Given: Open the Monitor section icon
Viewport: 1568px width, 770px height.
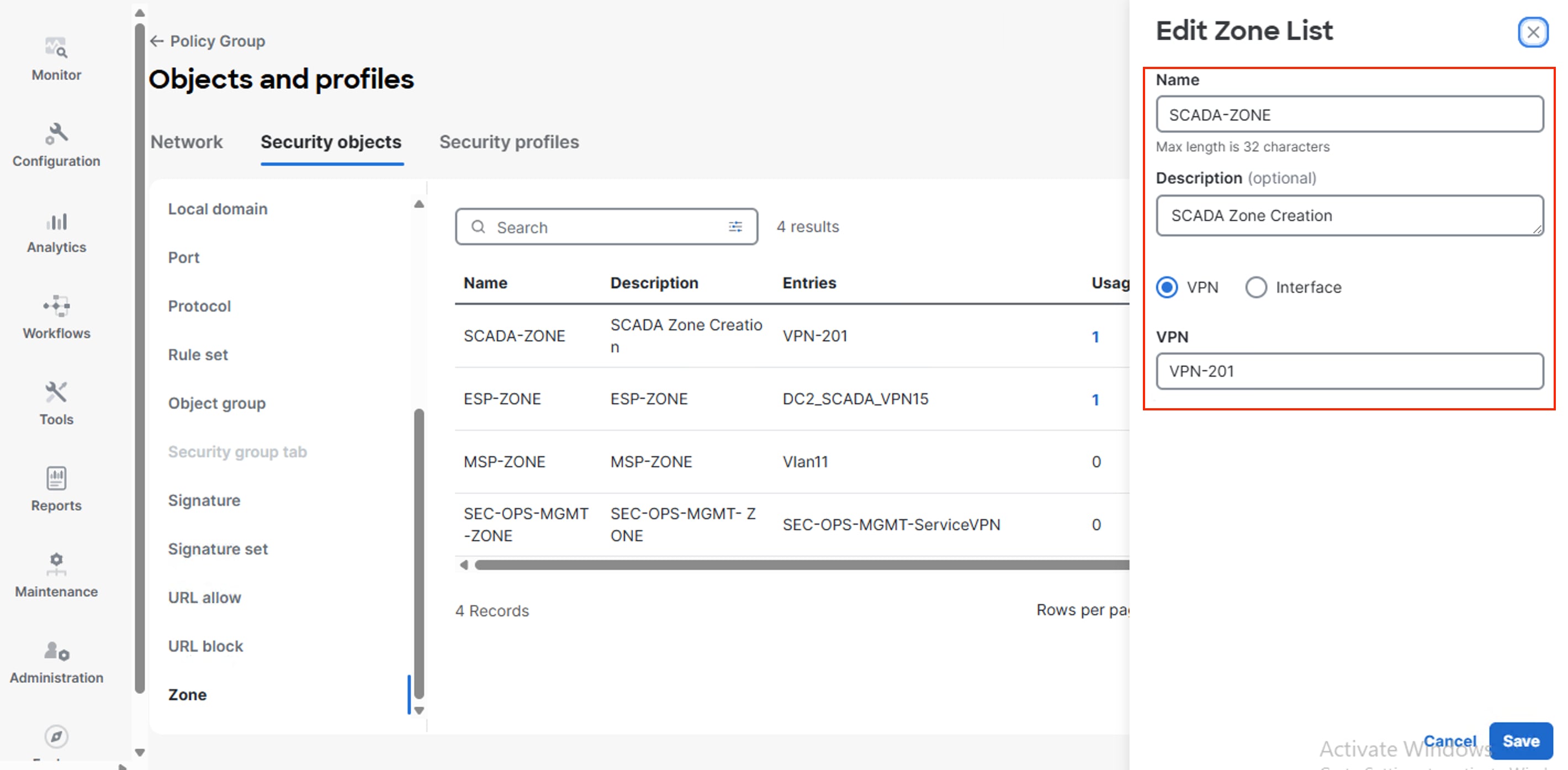Looking at the screenshot, I should coord(56,48).
